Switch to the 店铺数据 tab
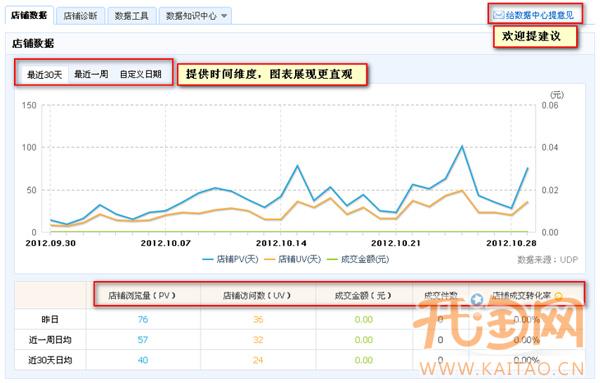This screenshot has width=600, height=383. pyautogui.click(x=29, y=15)
